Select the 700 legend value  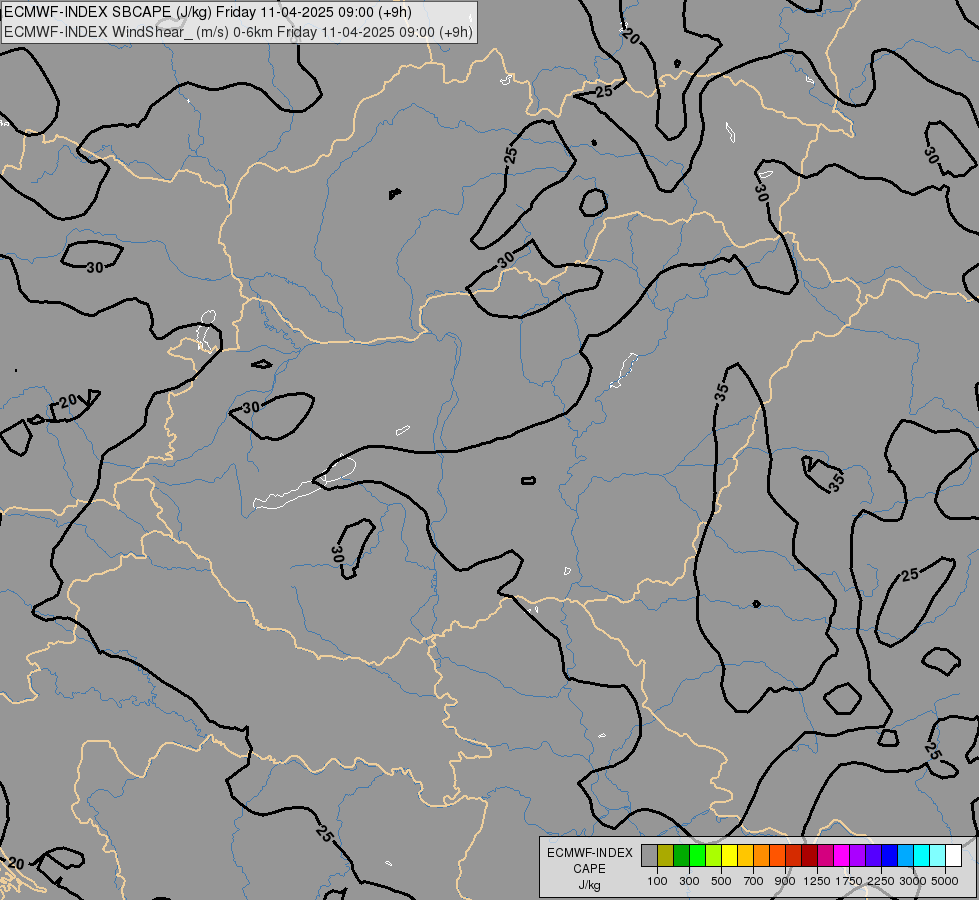point(754,881)
